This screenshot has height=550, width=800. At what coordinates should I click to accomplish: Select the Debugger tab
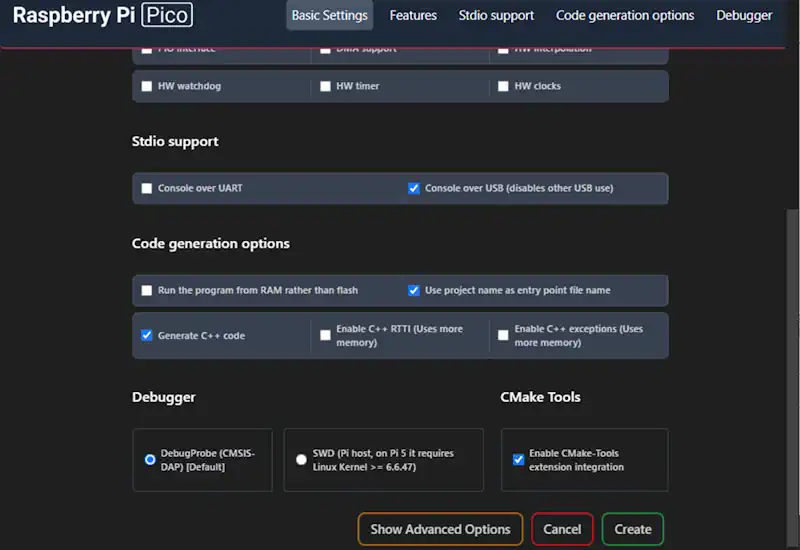coord(743,15)
